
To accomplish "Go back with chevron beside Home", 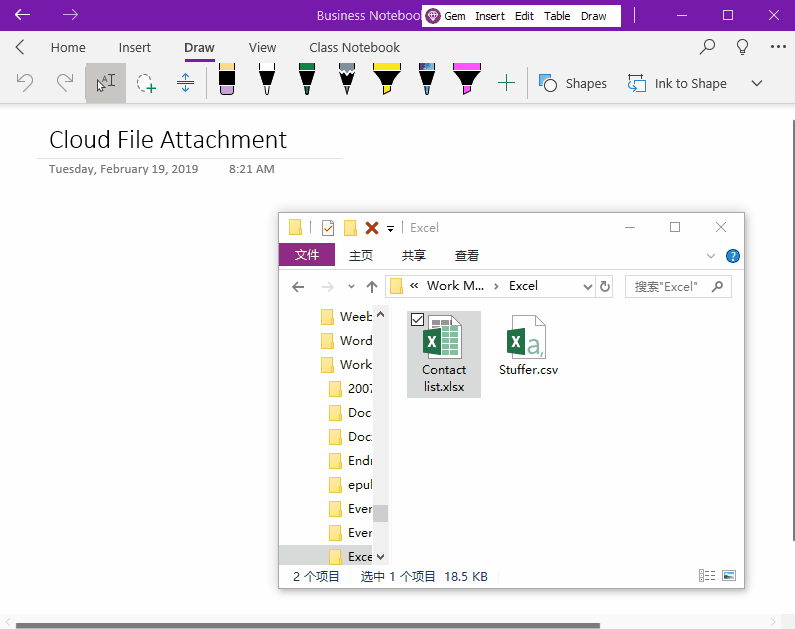I will click(x=20, y=47).
